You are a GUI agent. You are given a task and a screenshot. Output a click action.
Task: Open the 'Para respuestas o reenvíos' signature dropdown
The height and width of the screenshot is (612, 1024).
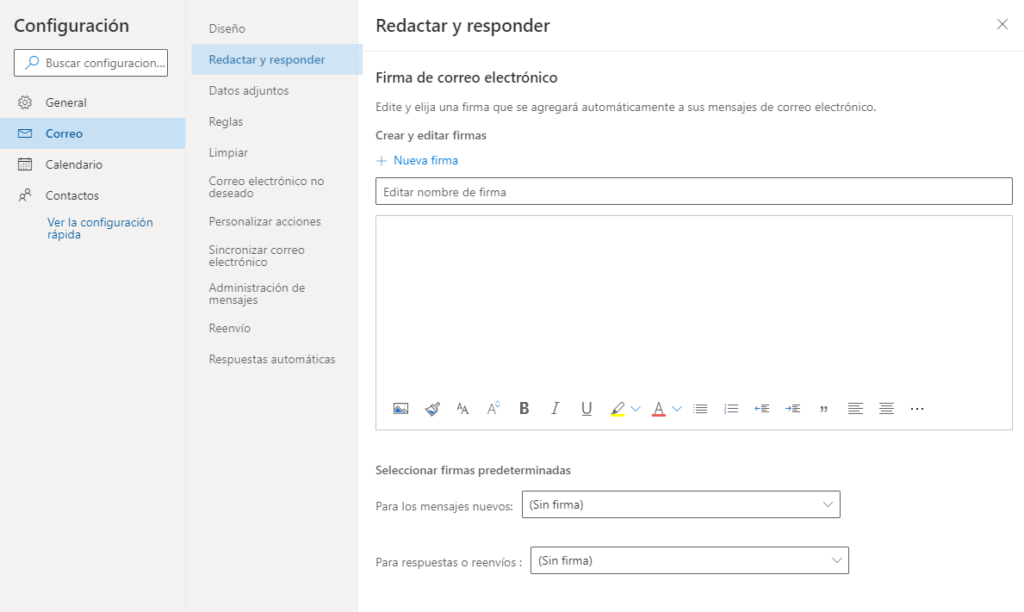(x=689, y=561)
